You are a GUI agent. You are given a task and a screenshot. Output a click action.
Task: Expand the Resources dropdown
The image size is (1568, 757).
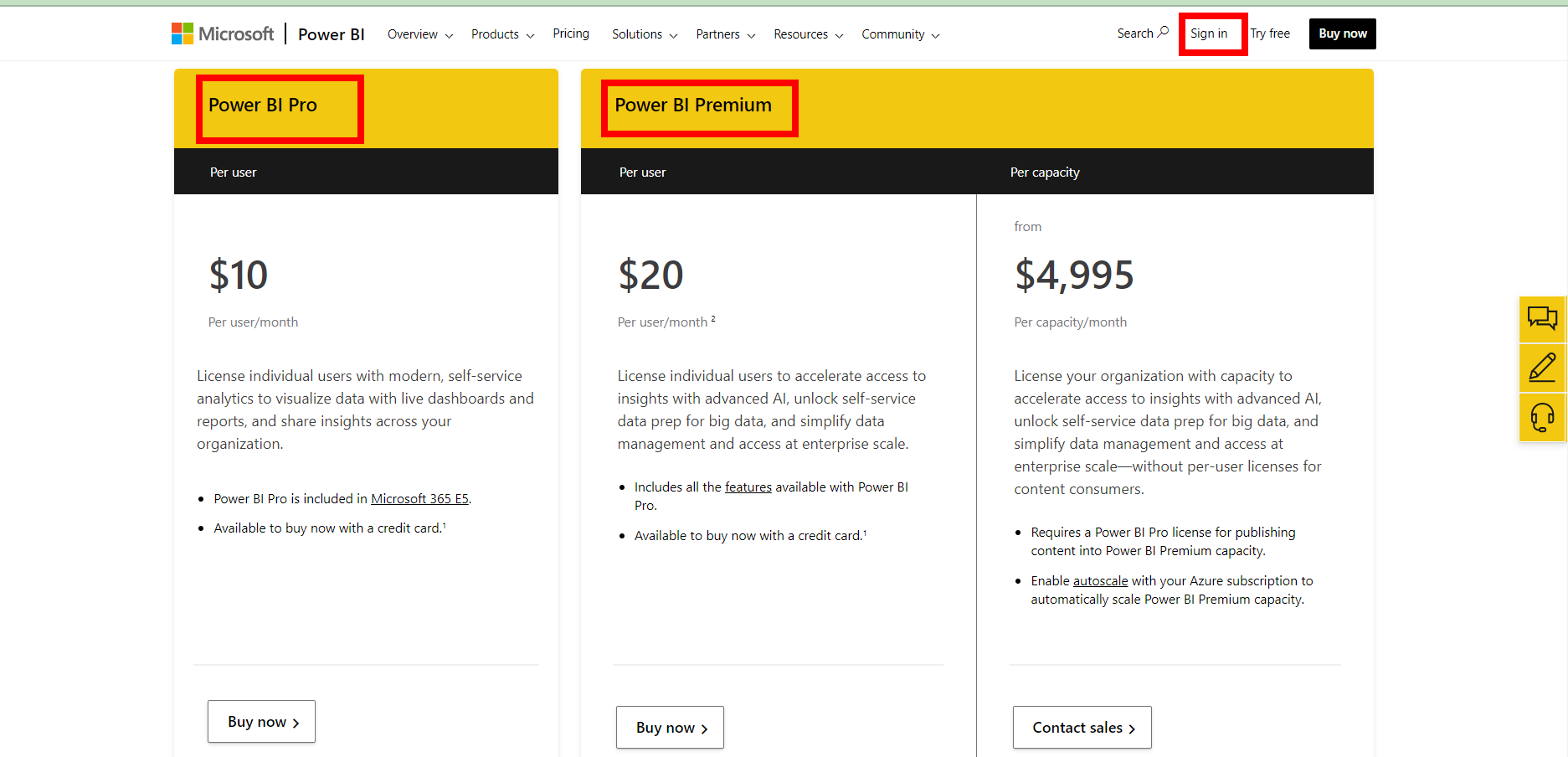coord(809,34)
